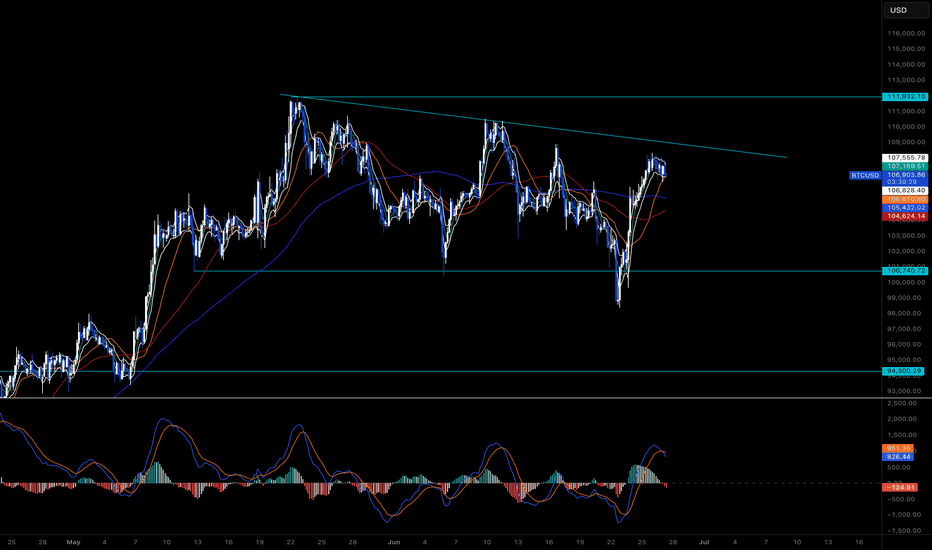The height and width of the screenshot is (550, 932).
Task: Click the current price label 106,903.86
Action: (x=905, y=175)
